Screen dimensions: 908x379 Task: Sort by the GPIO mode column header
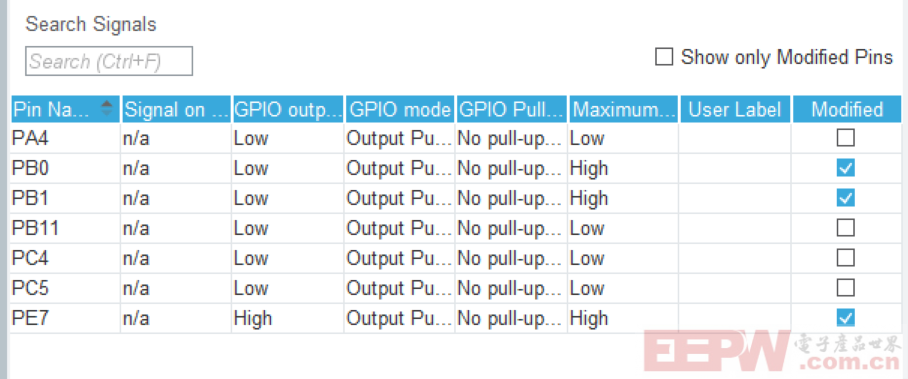pos(400,109)
